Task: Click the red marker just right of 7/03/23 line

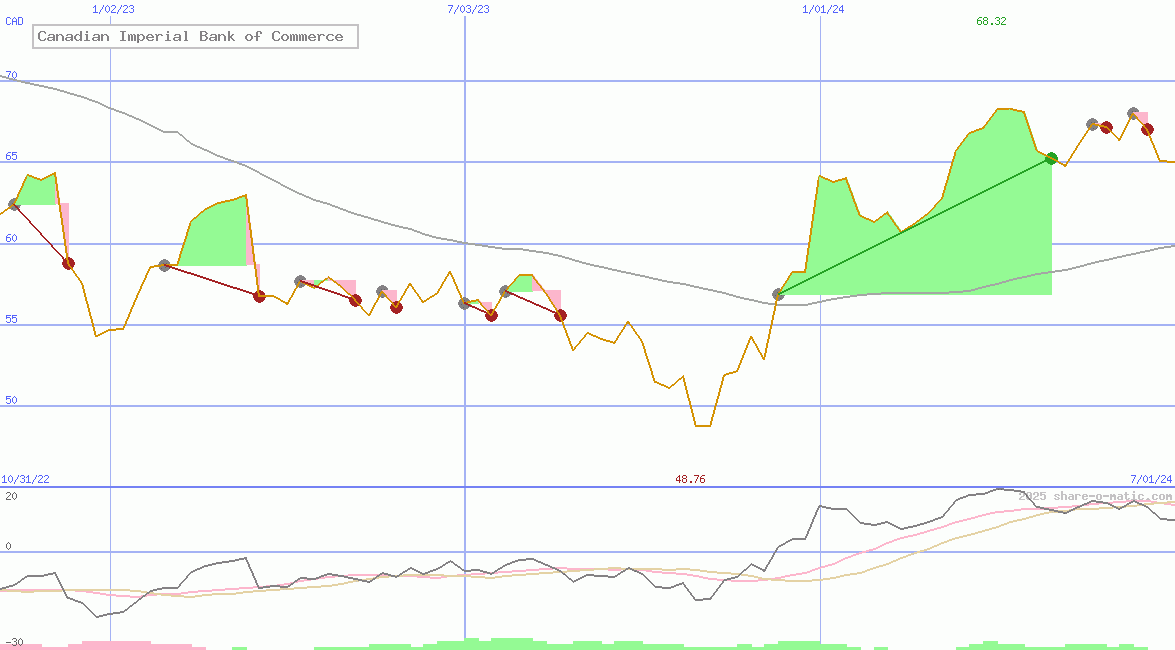Action: point(491,315)
